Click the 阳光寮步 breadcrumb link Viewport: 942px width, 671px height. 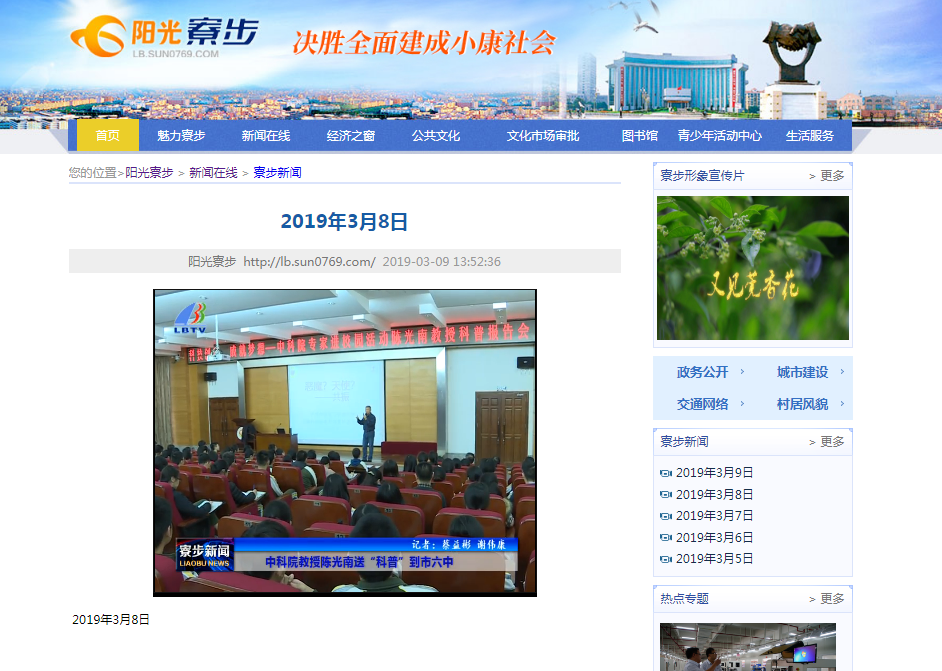pyautogui.click(x=150, y=172)
